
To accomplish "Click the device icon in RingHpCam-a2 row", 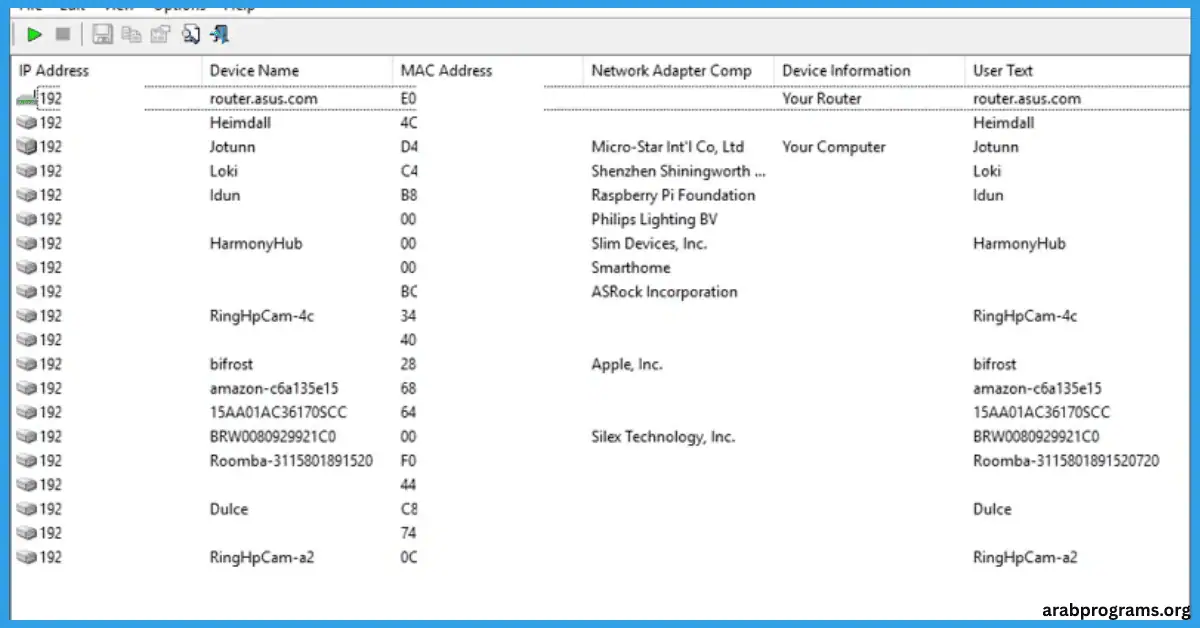I will click(x=26, y=557).
